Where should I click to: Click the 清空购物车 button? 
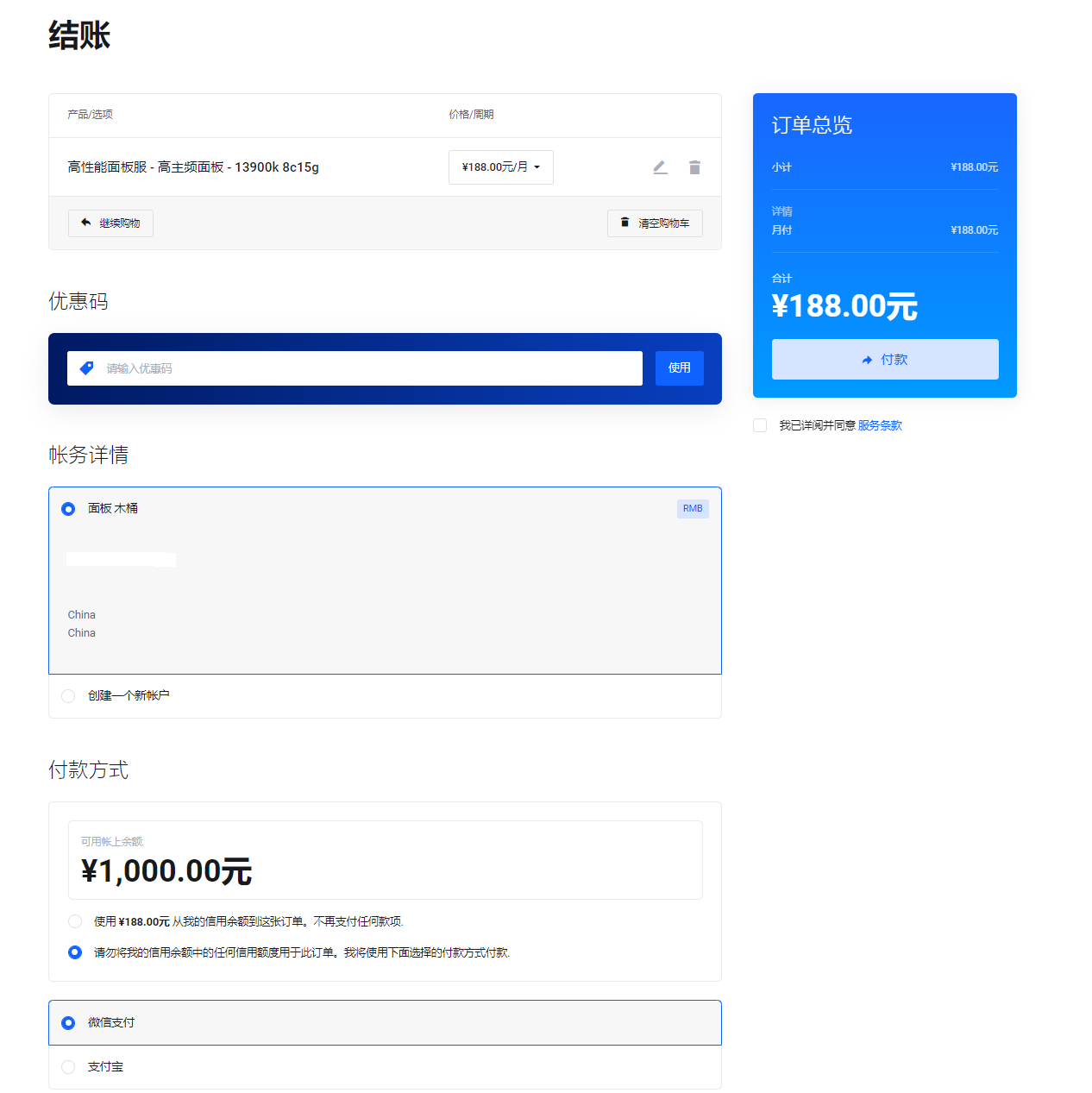coord(655,223)
